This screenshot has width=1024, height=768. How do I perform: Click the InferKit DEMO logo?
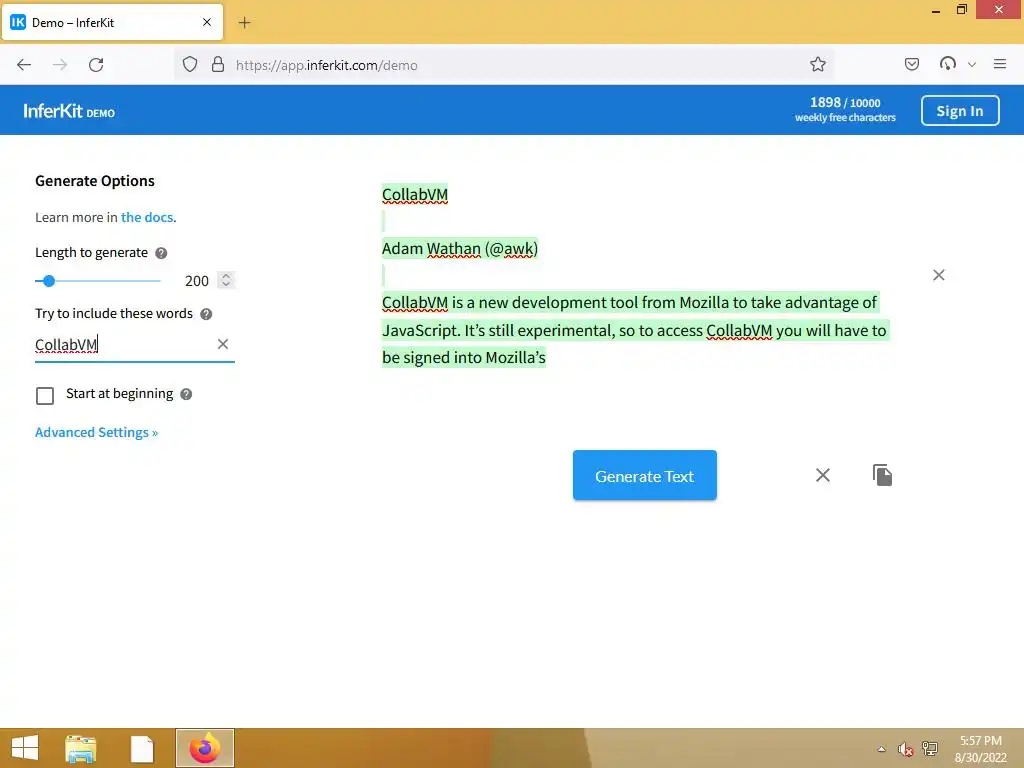point(69,112)
